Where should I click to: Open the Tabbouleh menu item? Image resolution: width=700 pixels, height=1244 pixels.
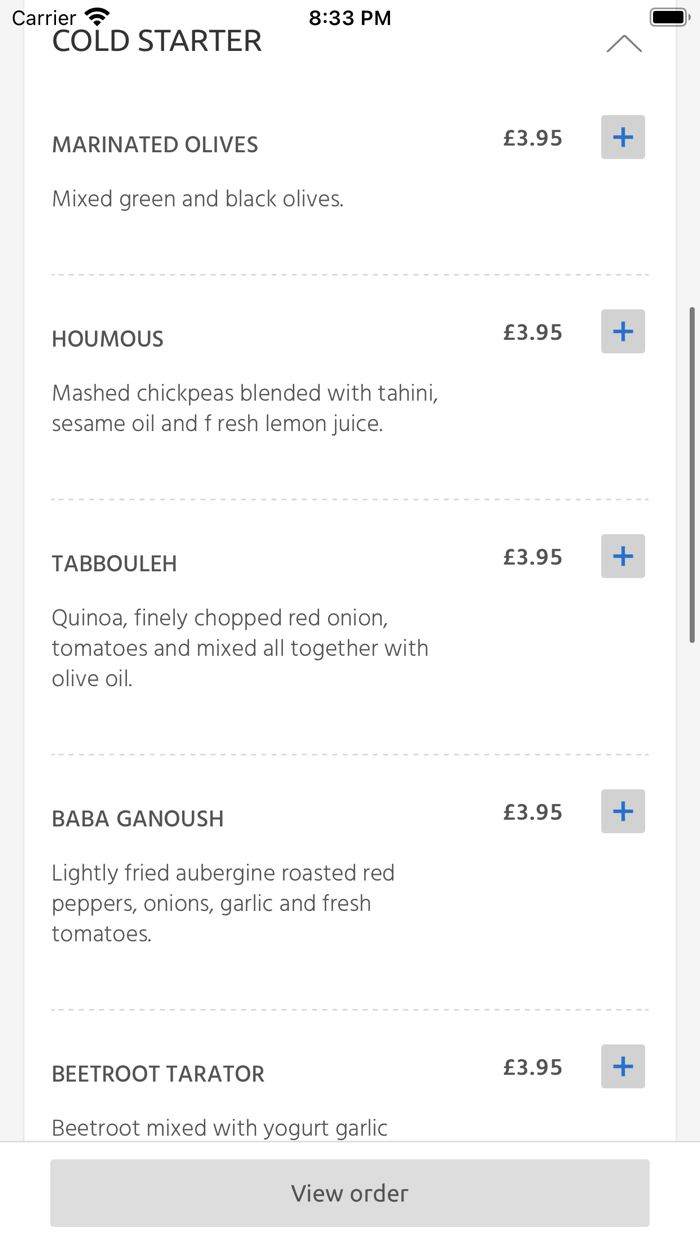pos(115,564)
